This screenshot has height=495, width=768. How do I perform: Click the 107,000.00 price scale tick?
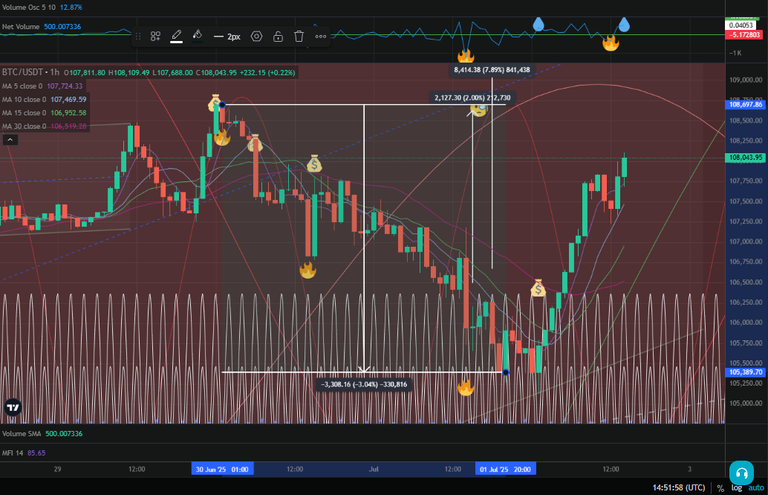(745, 241)
